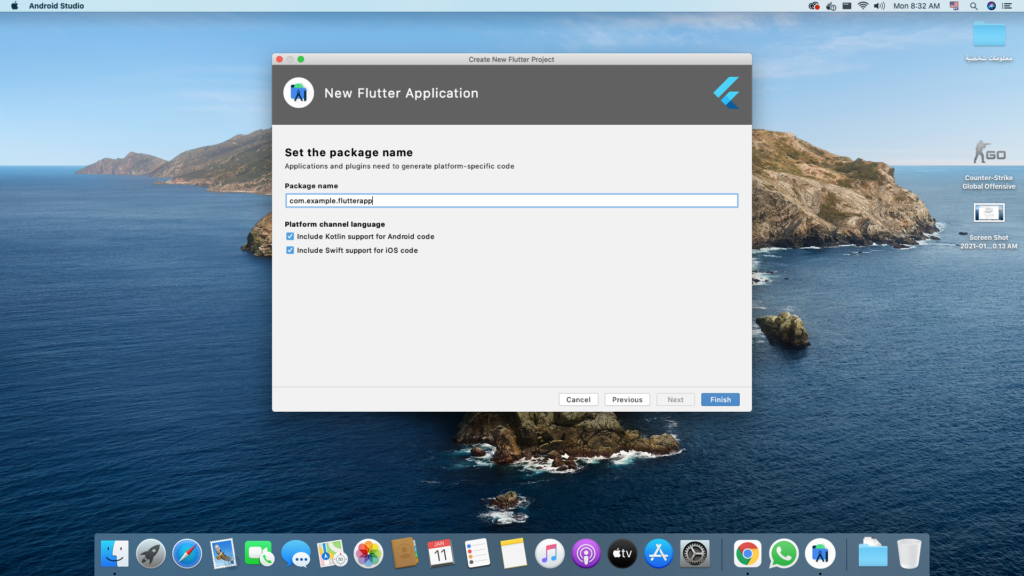Open Contacts from the dock
Screen dimensions: 1024x576
(x=404, y=554)
